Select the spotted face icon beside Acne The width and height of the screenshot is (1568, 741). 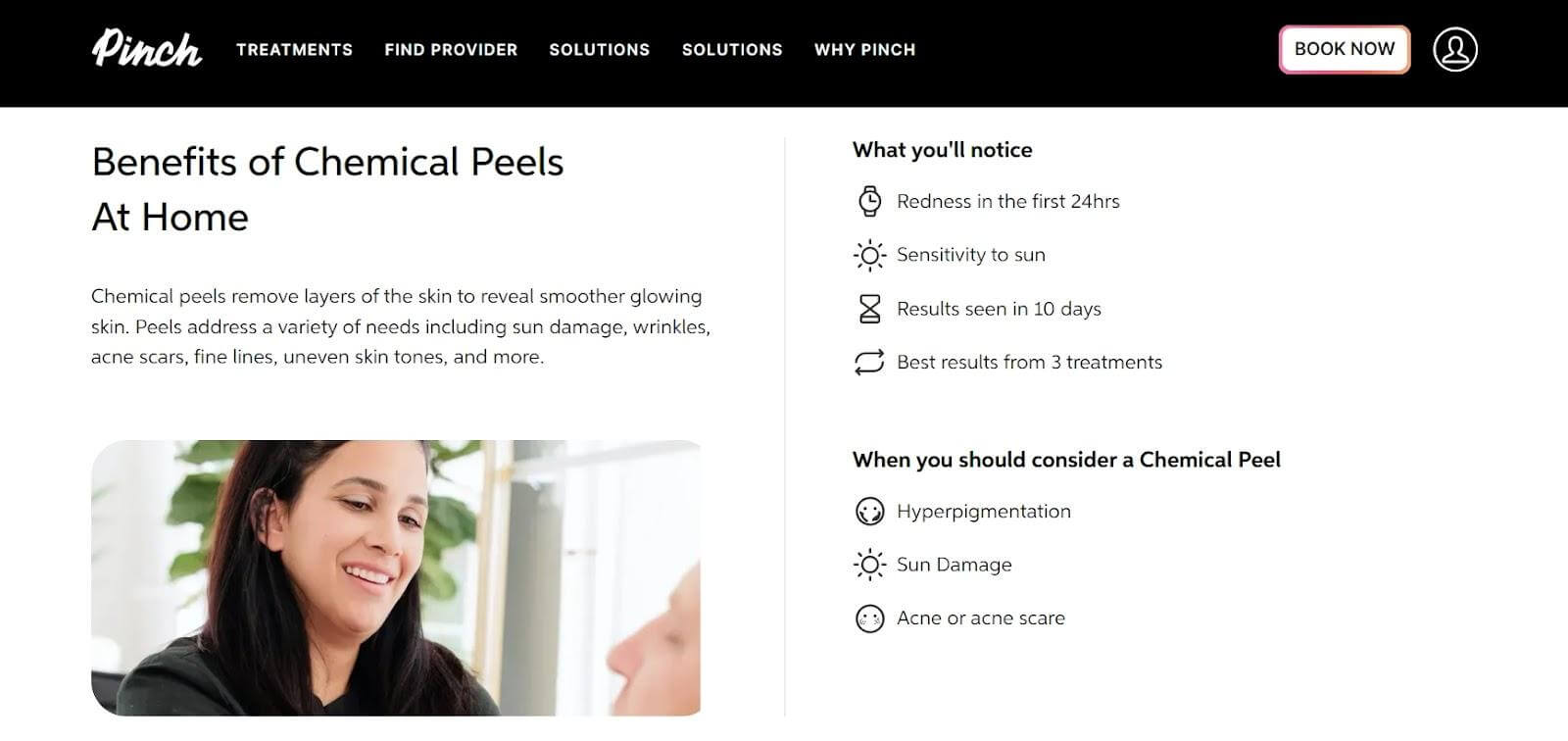tap(869, 618)
